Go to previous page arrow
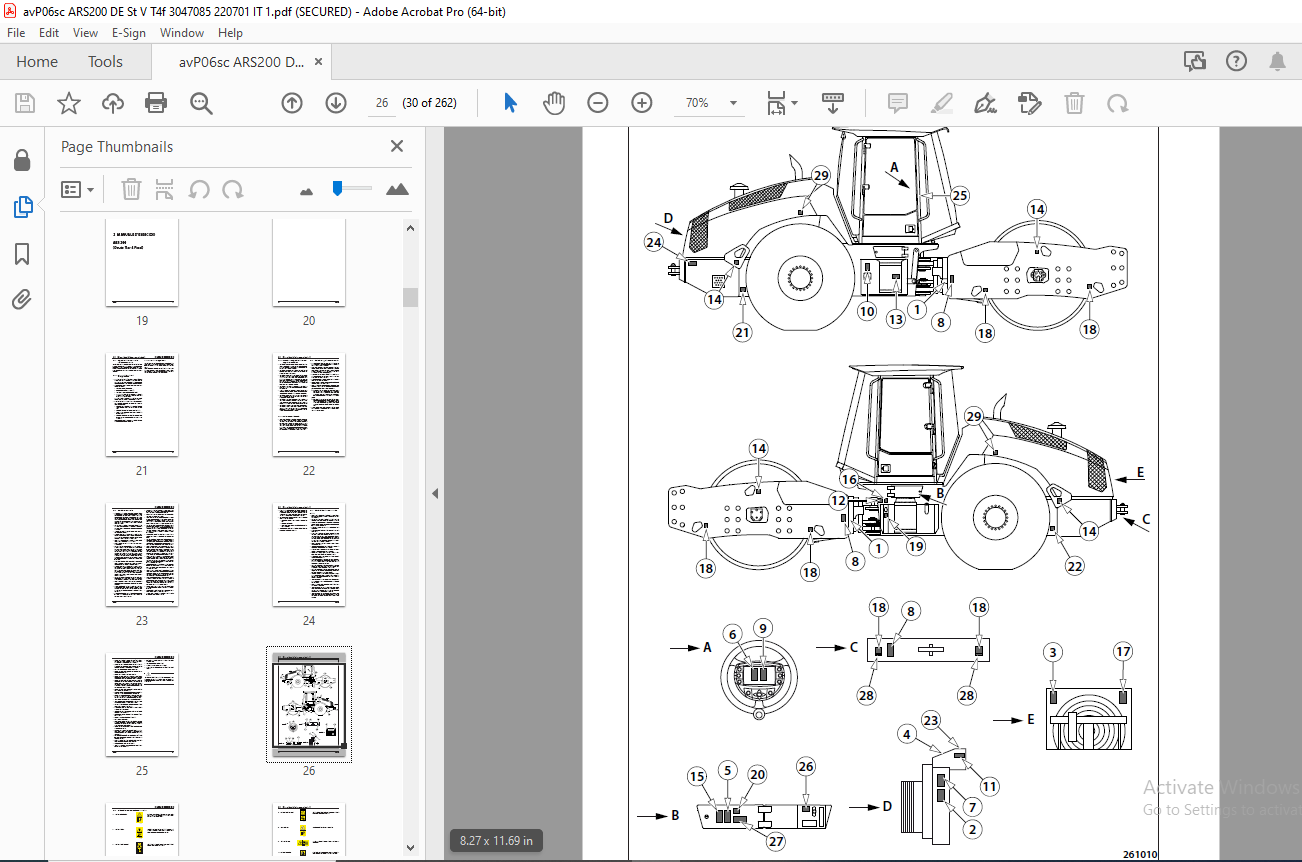Viewport: 1302px width, 862px height. point(292,103)
